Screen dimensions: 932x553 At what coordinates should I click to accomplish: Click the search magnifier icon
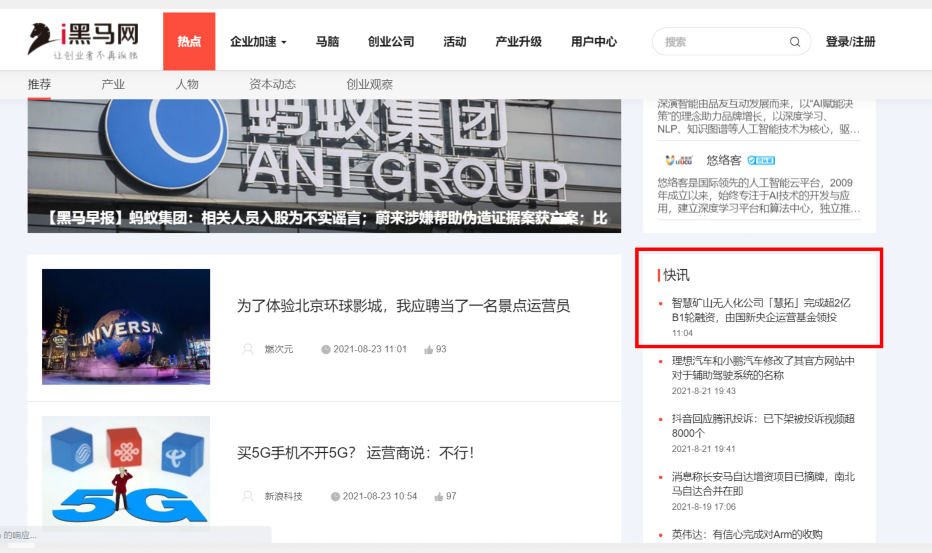(795, 42)
